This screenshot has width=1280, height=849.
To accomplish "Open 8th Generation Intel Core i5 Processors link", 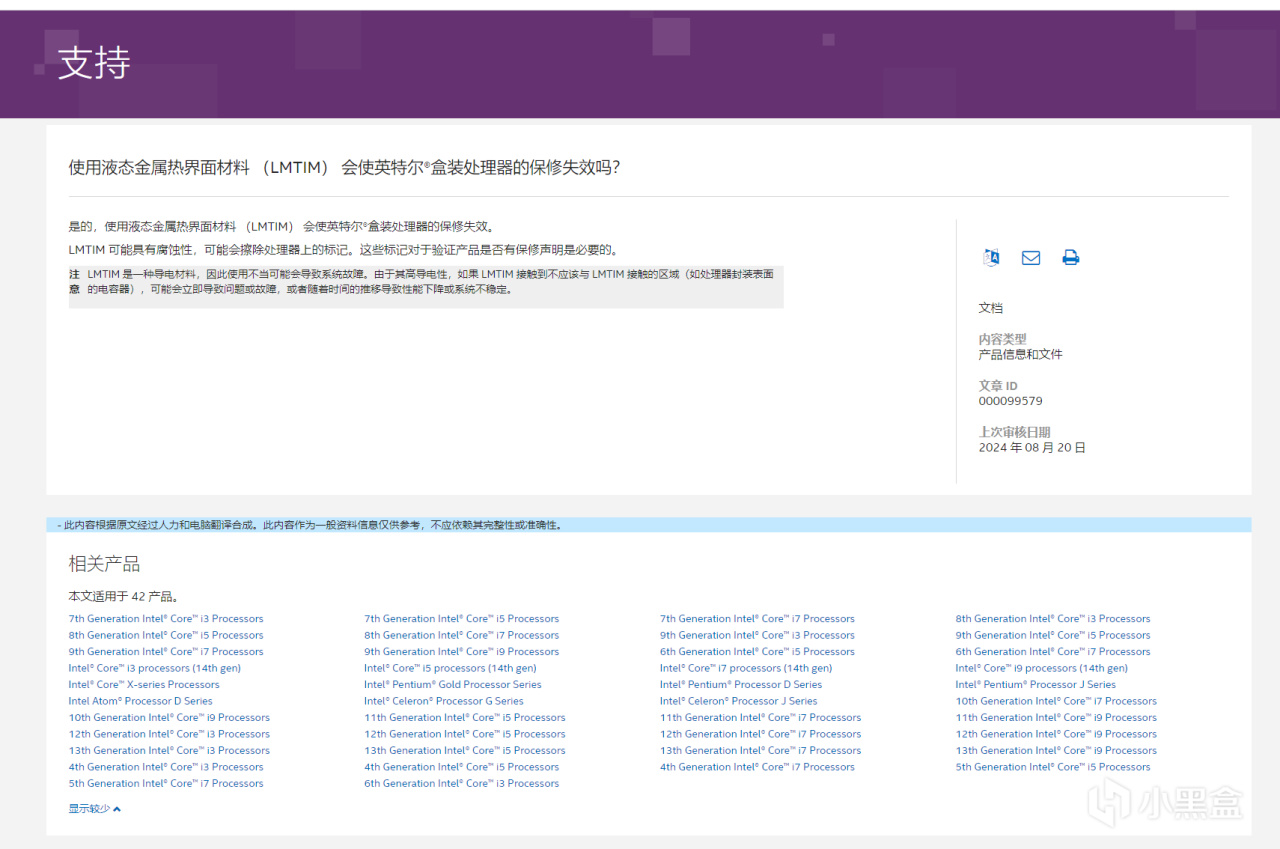I will click(x=166, y=635).
